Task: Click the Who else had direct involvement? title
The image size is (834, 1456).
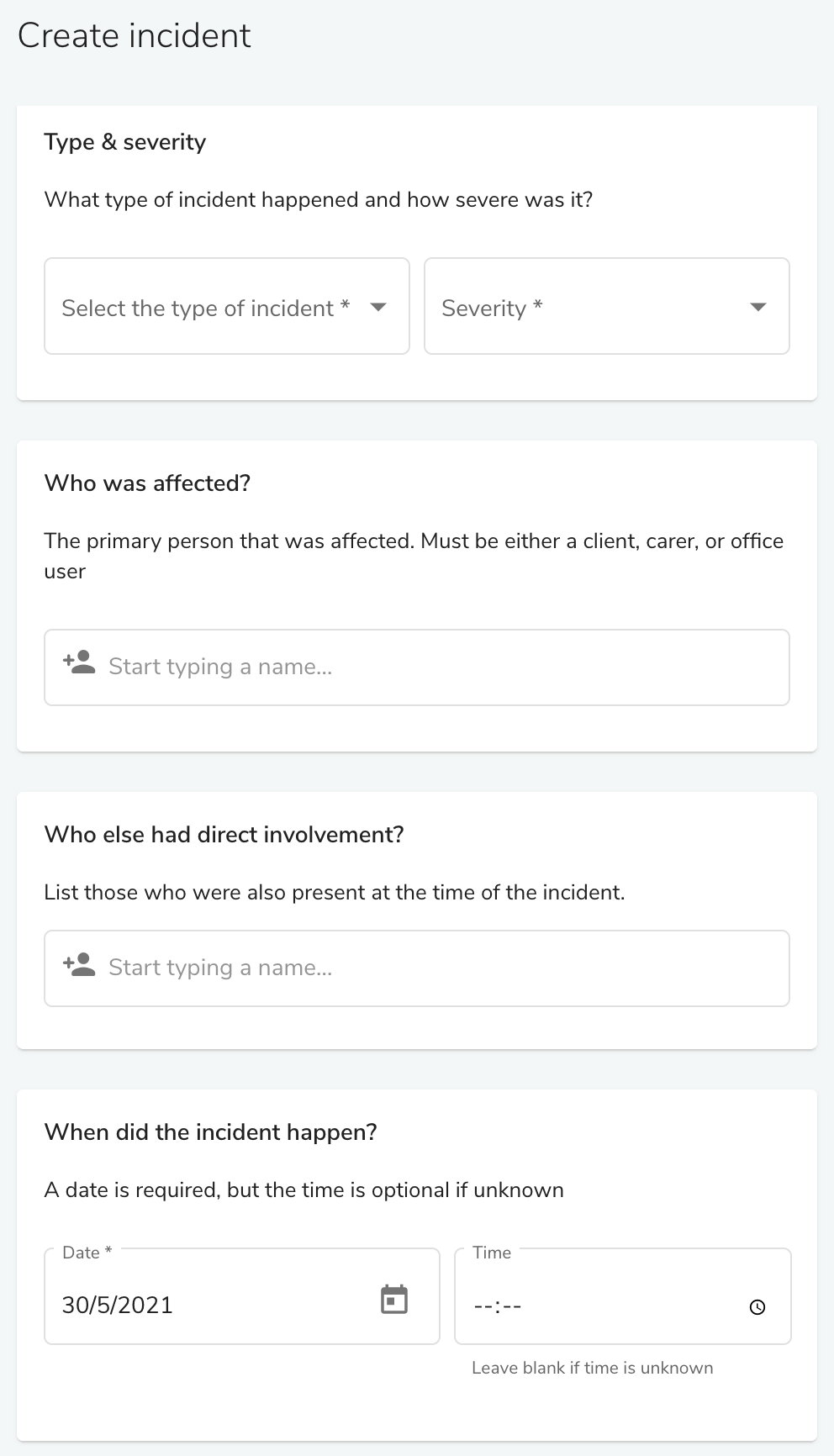Action: (x=224, y=835)
